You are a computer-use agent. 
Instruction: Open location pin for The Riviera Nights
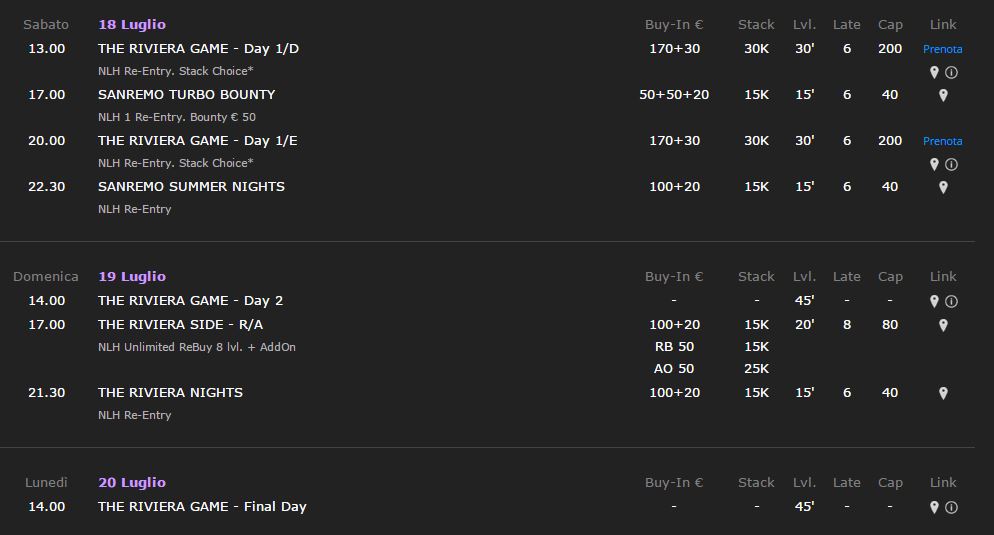click(x=943, y=393)
